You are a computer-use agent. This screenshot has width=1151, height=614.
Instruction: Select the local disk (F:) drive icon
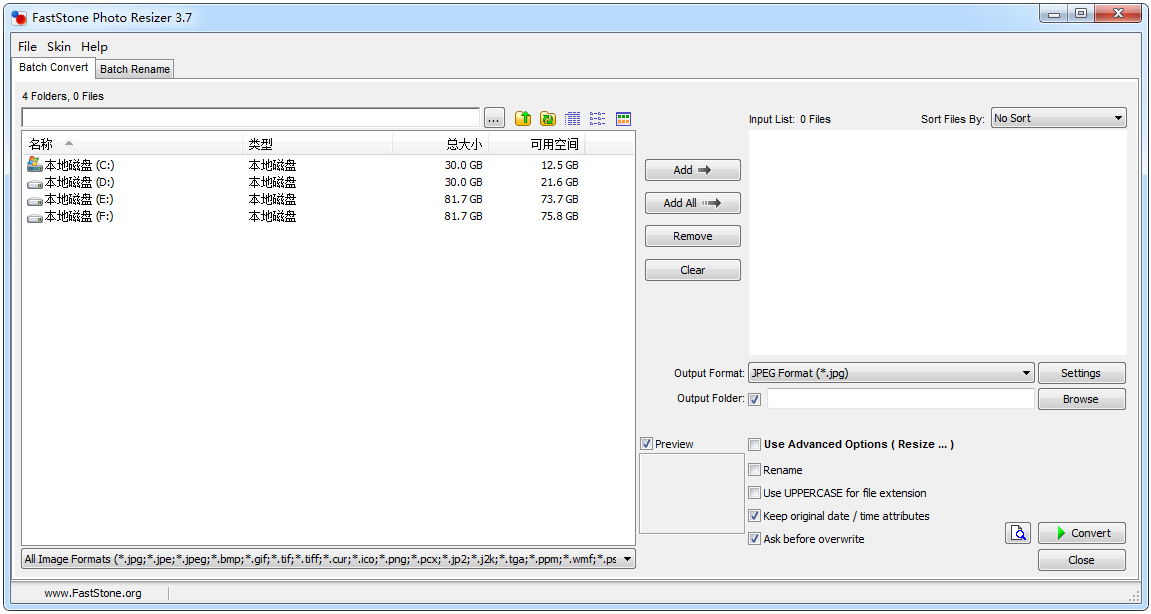[35, 217]
